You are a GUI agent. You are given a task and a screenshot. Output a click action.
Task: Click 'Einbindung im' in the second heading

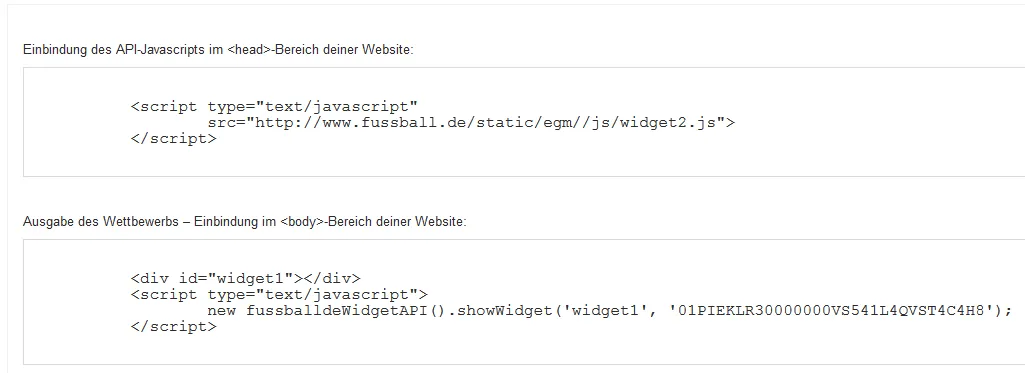[x=235, y=222]
